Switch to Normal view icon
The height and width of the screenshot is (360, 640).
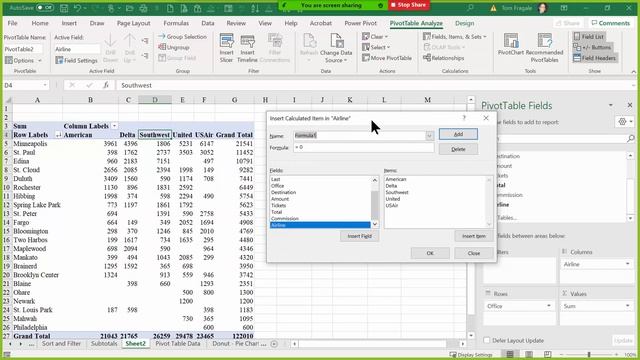tap(510, 354)
